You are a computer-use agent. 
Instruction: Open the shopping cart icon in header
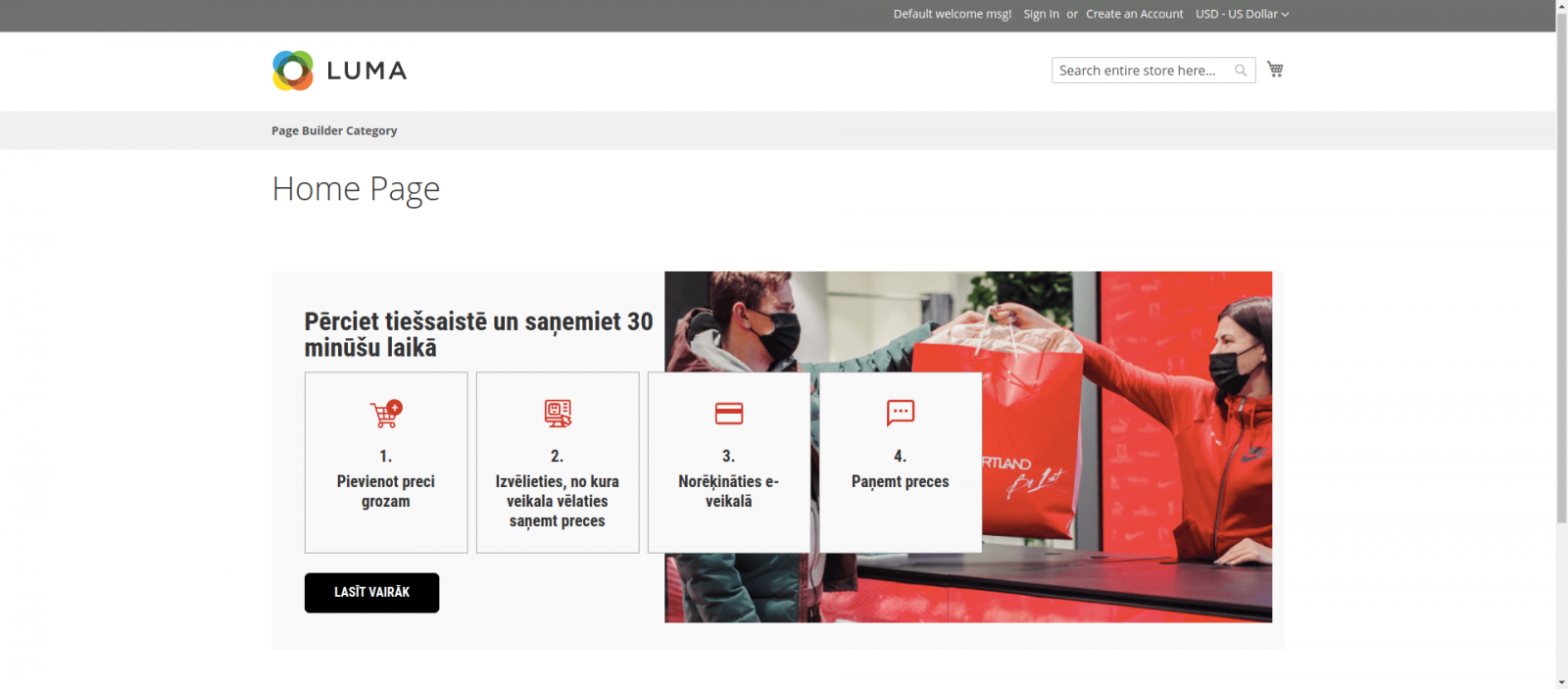pyautogui.click(x=1275, y=70)
